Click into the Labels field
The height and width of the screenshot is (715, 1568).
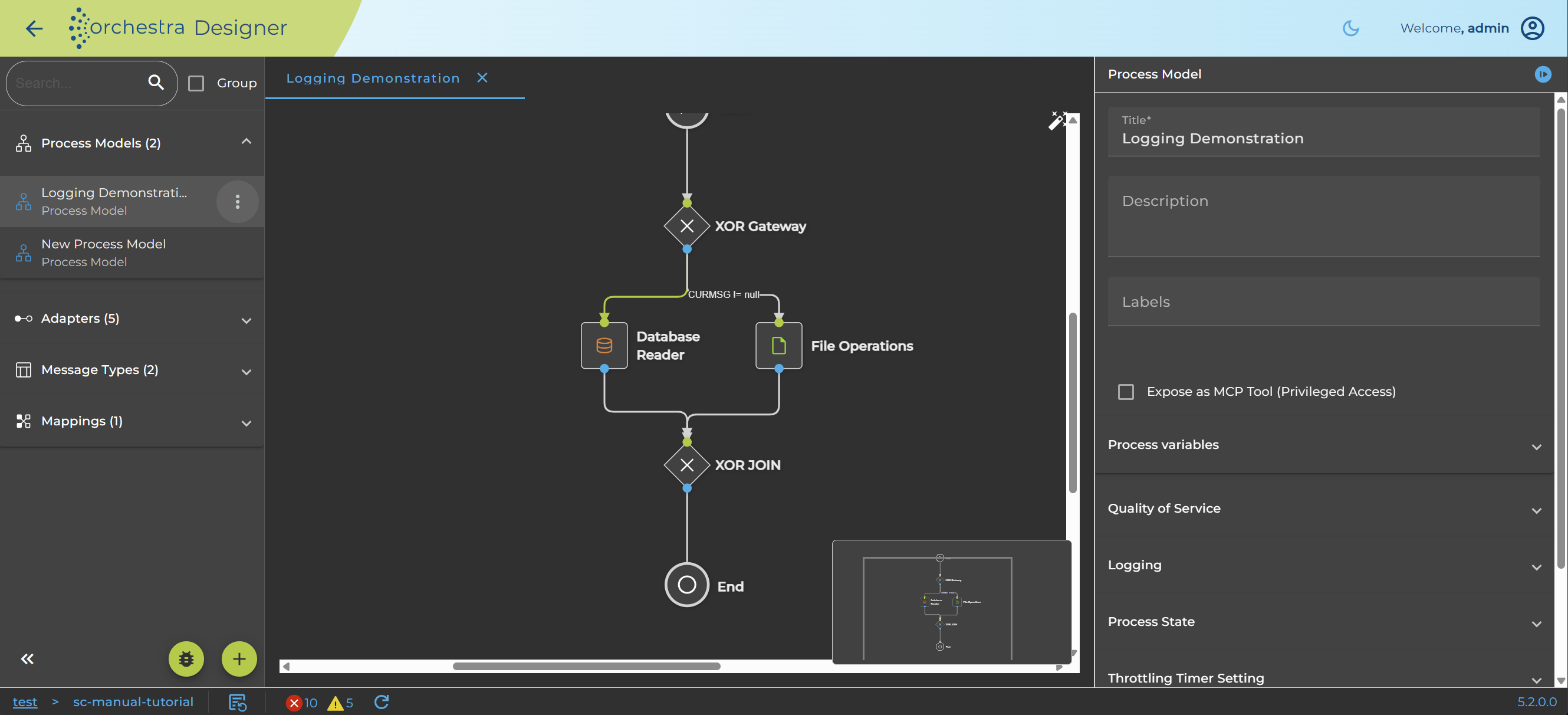1323,301
